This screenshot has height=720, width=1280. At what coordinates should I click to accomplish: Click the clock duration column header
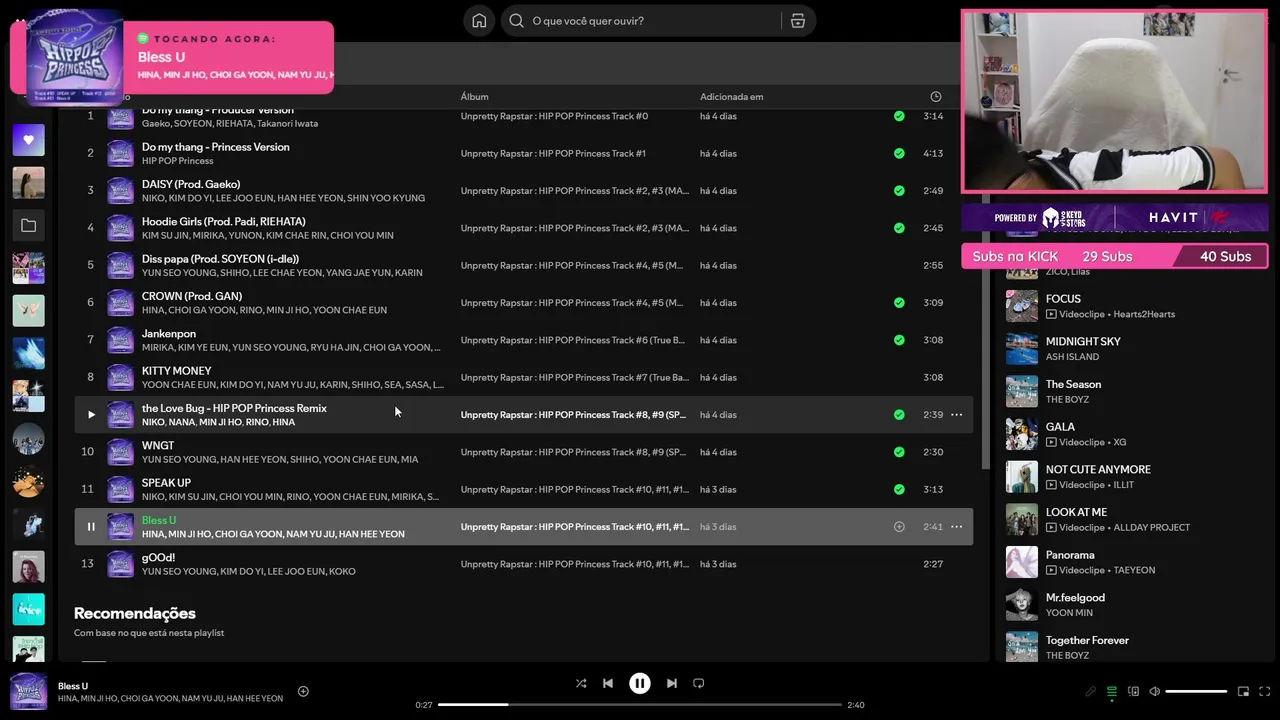pyautogui.click(x=935, y=97)
